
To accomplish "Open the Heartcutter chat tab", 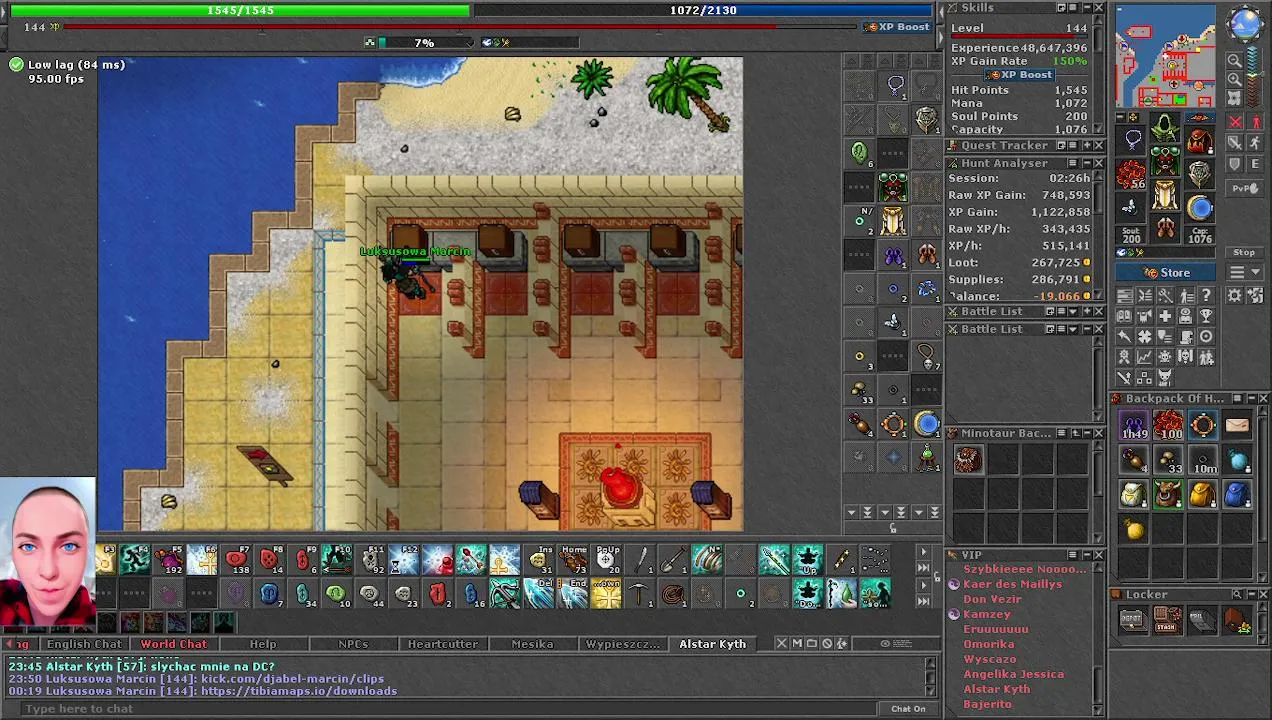I will [x=443, y=644].
